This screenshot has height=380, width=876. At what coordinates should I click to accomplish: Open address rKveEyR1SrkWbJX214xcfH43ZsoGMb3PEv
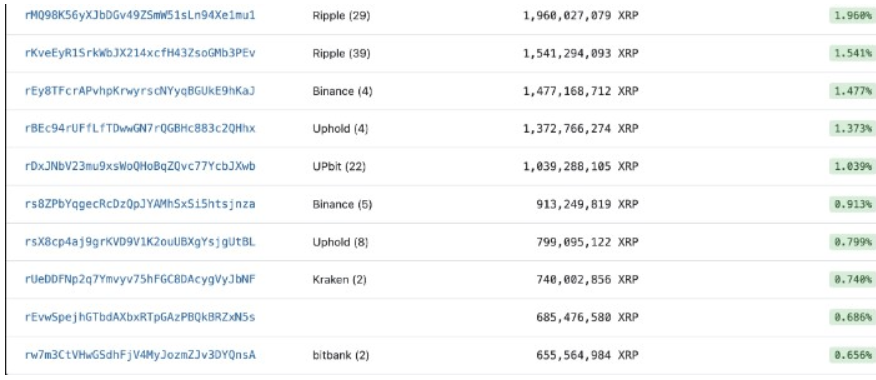coord(140,53)
